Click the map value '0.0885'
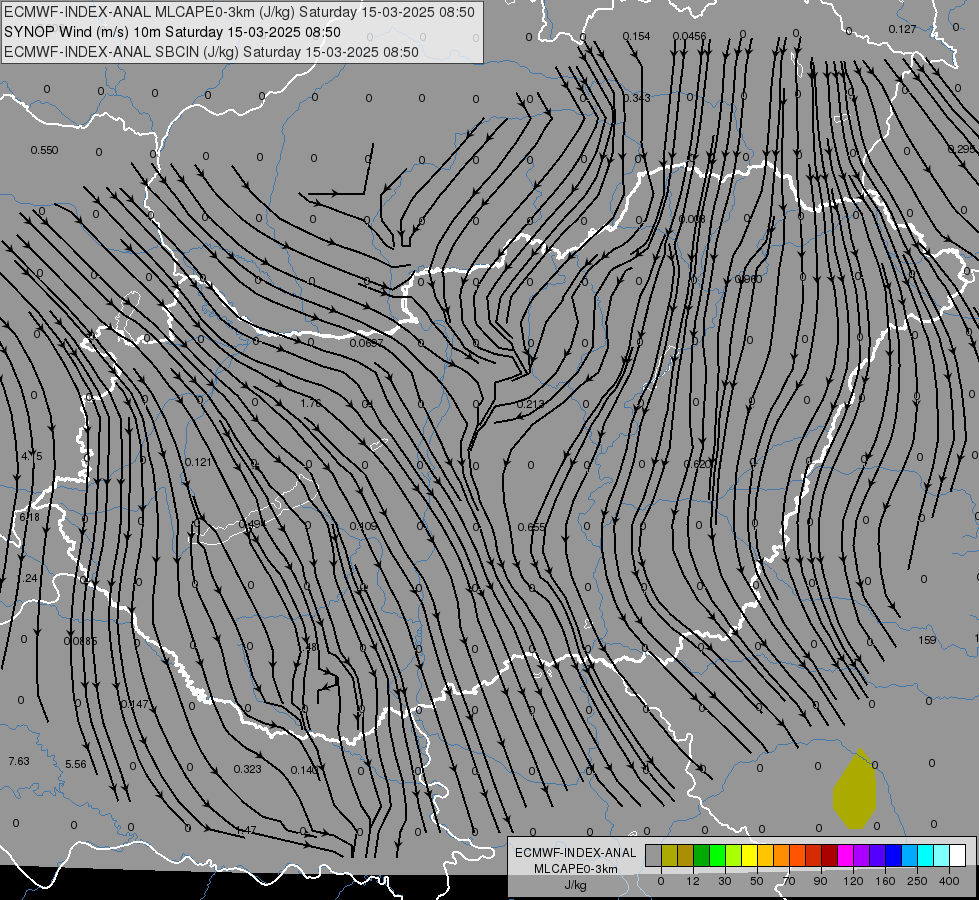The height and width of the screenshot is (900, 979). pyautogui.click(x=81, y=641)
